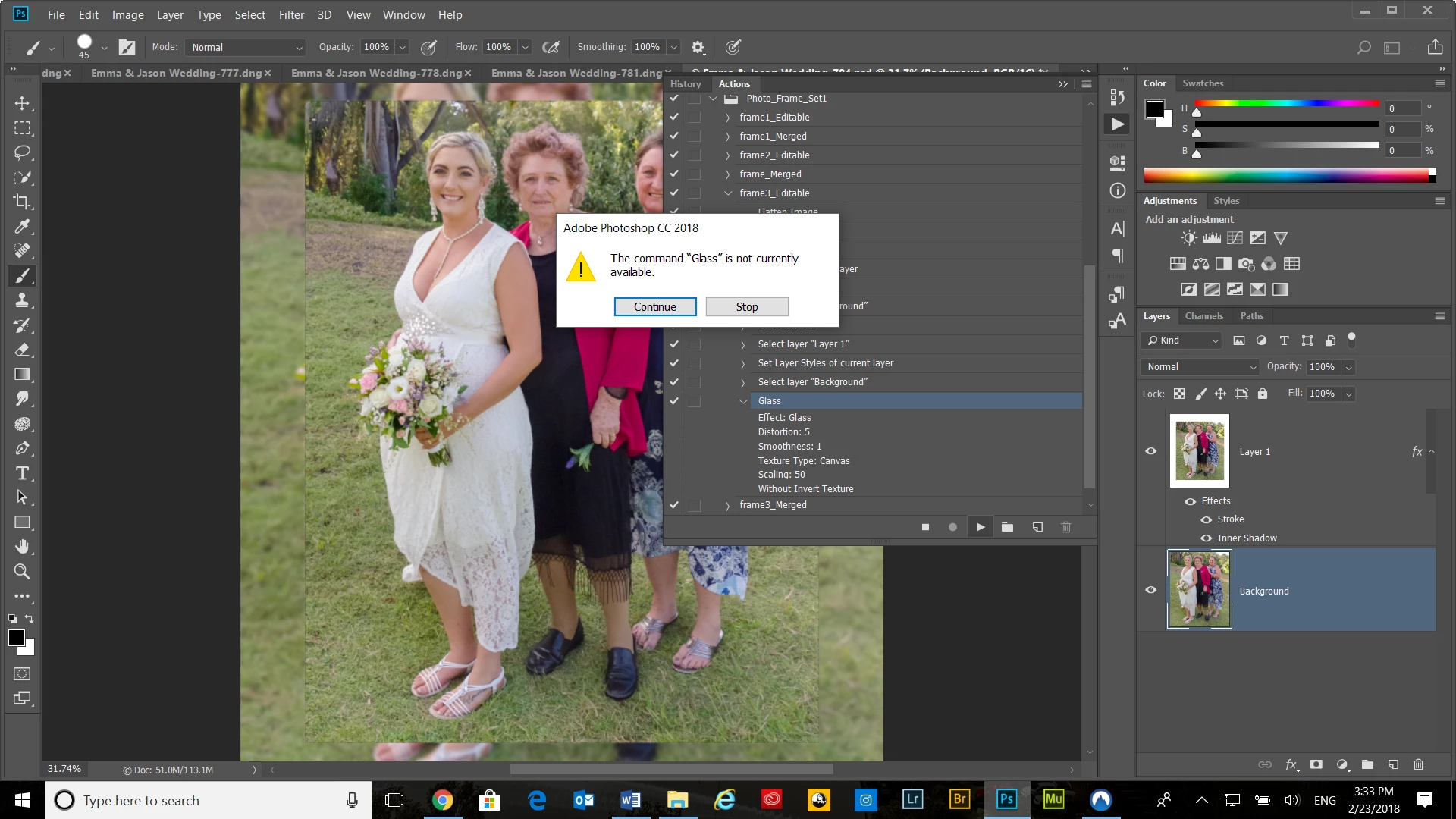Click the Create new action icon
Viewport: 1456px width, 819px height.
(x=1037, y=527)
